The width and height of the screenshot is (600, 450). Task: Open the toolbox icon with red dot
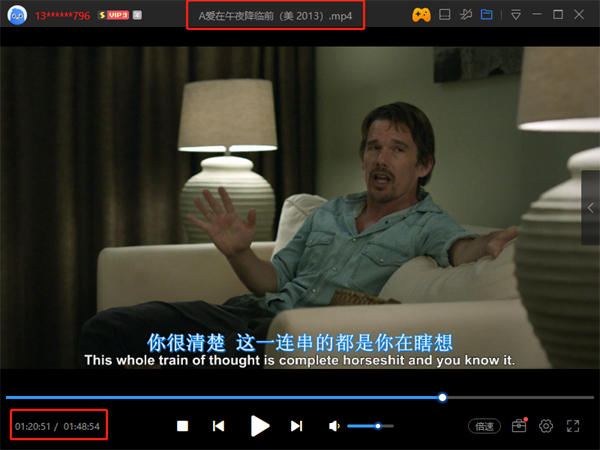click(519, 426)
